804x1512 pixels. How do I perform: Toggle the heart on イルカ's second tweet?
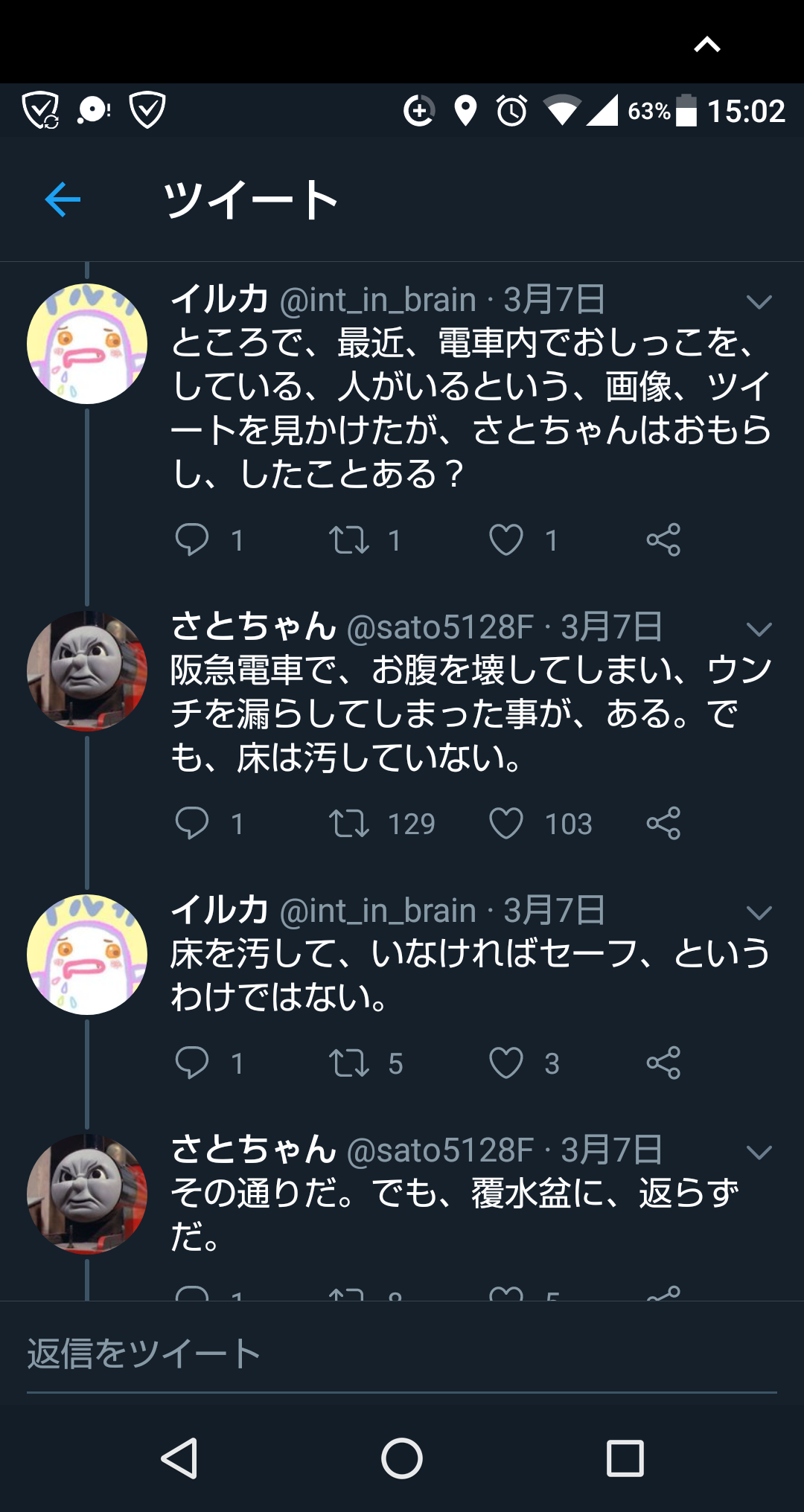coord(509,1063)
